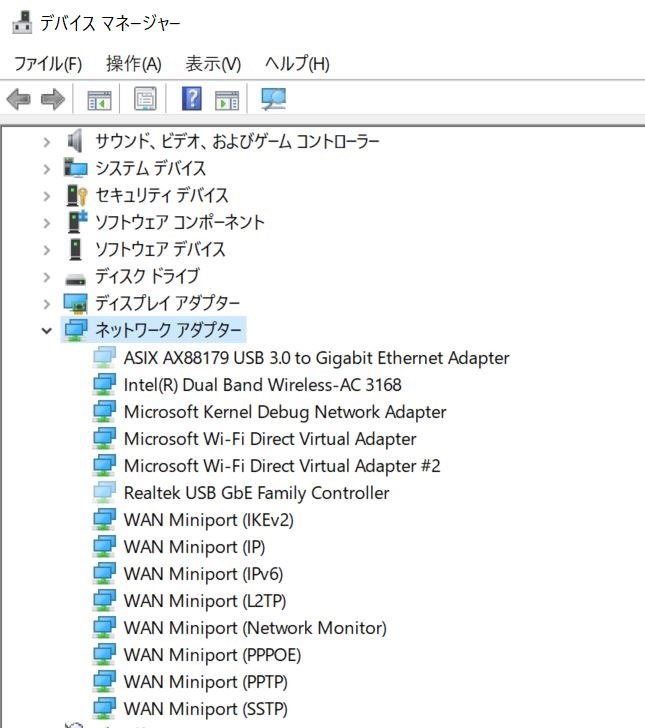645x728 pixels.
Task: Select ディスク ドライブ category label
Action: coord(148,276)
